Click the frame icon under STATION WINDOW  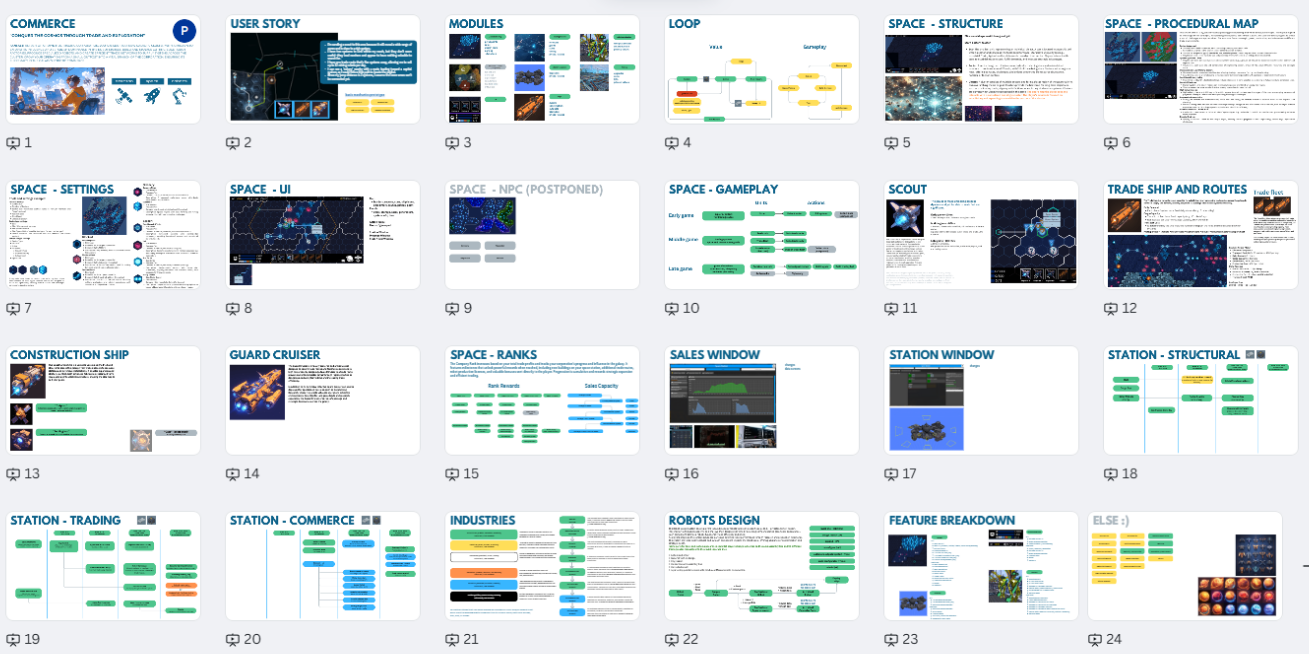891,474
